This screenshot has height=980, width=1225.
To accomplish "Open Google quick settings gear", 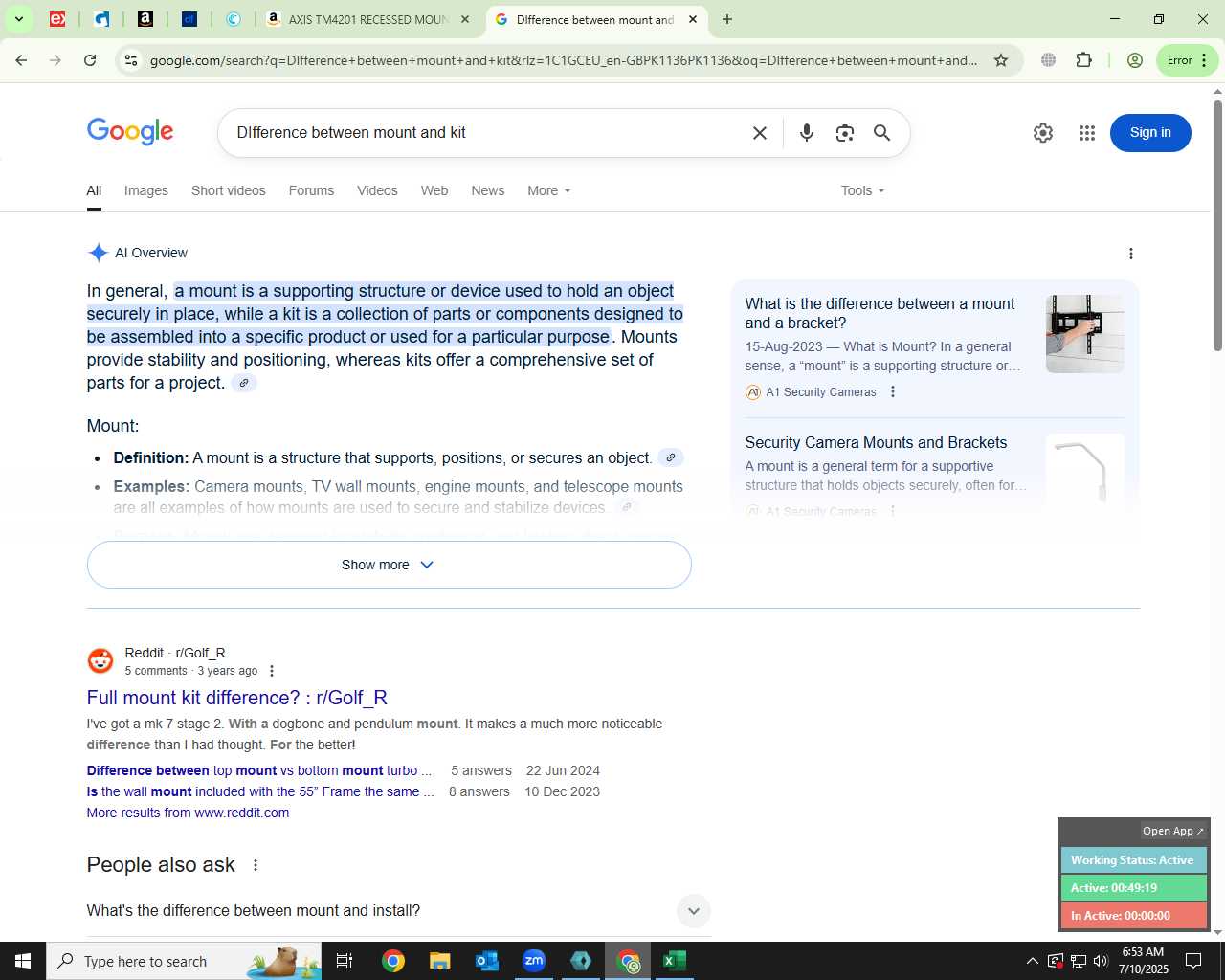I will (1043, 133).
